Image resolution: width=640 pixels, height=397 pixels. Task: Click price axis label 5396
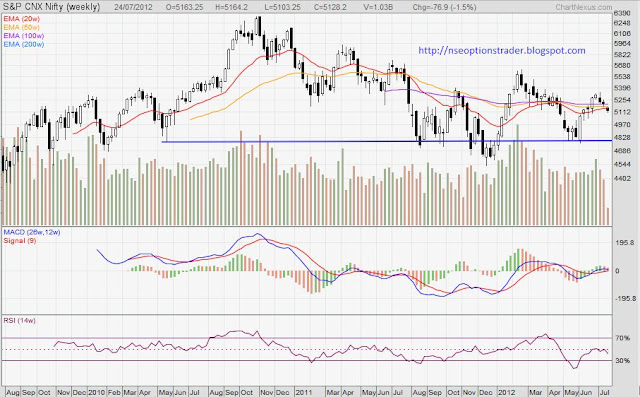pos(622,88)
